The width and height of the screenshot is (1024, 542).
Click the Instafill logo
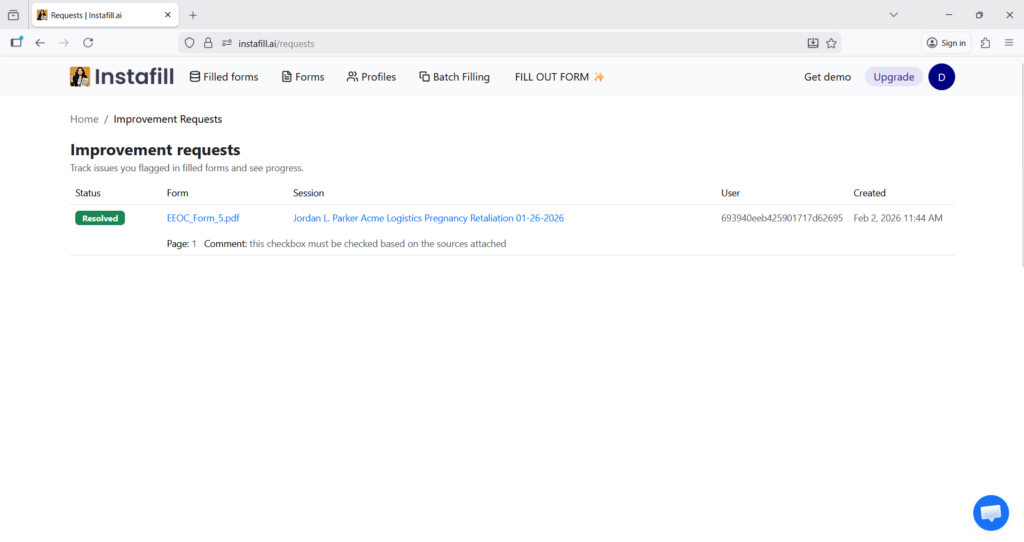pyautogui.click(x=121, y=77)
